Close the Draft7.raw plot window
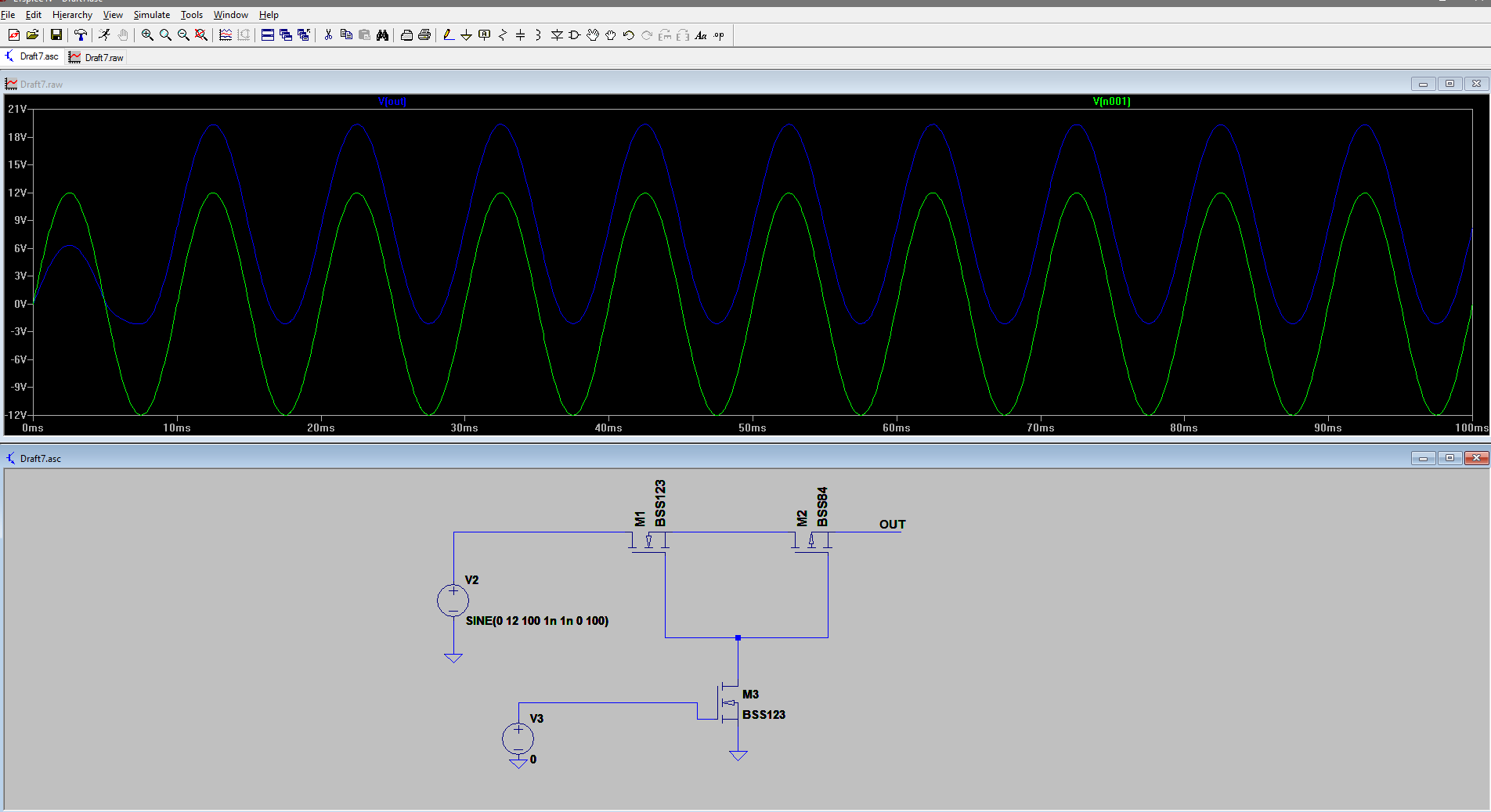 click(x=1476, y=84)
